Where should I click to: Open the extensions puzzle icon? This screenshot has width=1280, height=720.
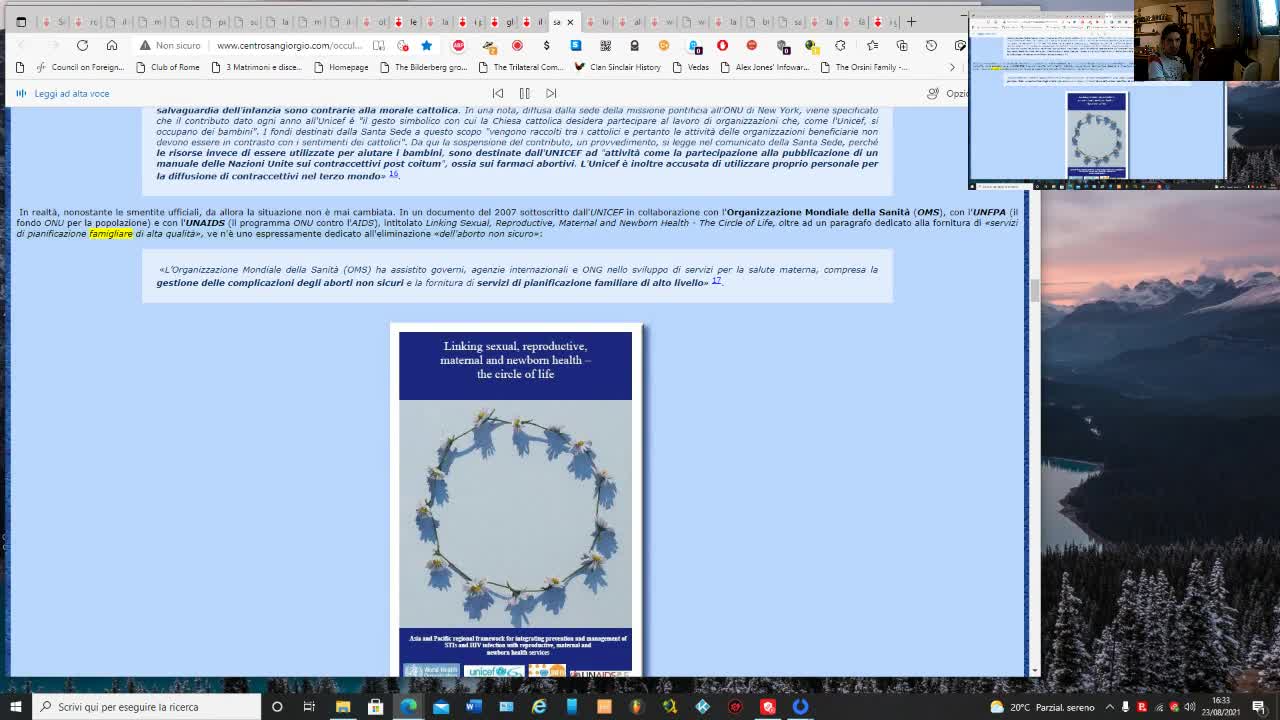point(840,45)
